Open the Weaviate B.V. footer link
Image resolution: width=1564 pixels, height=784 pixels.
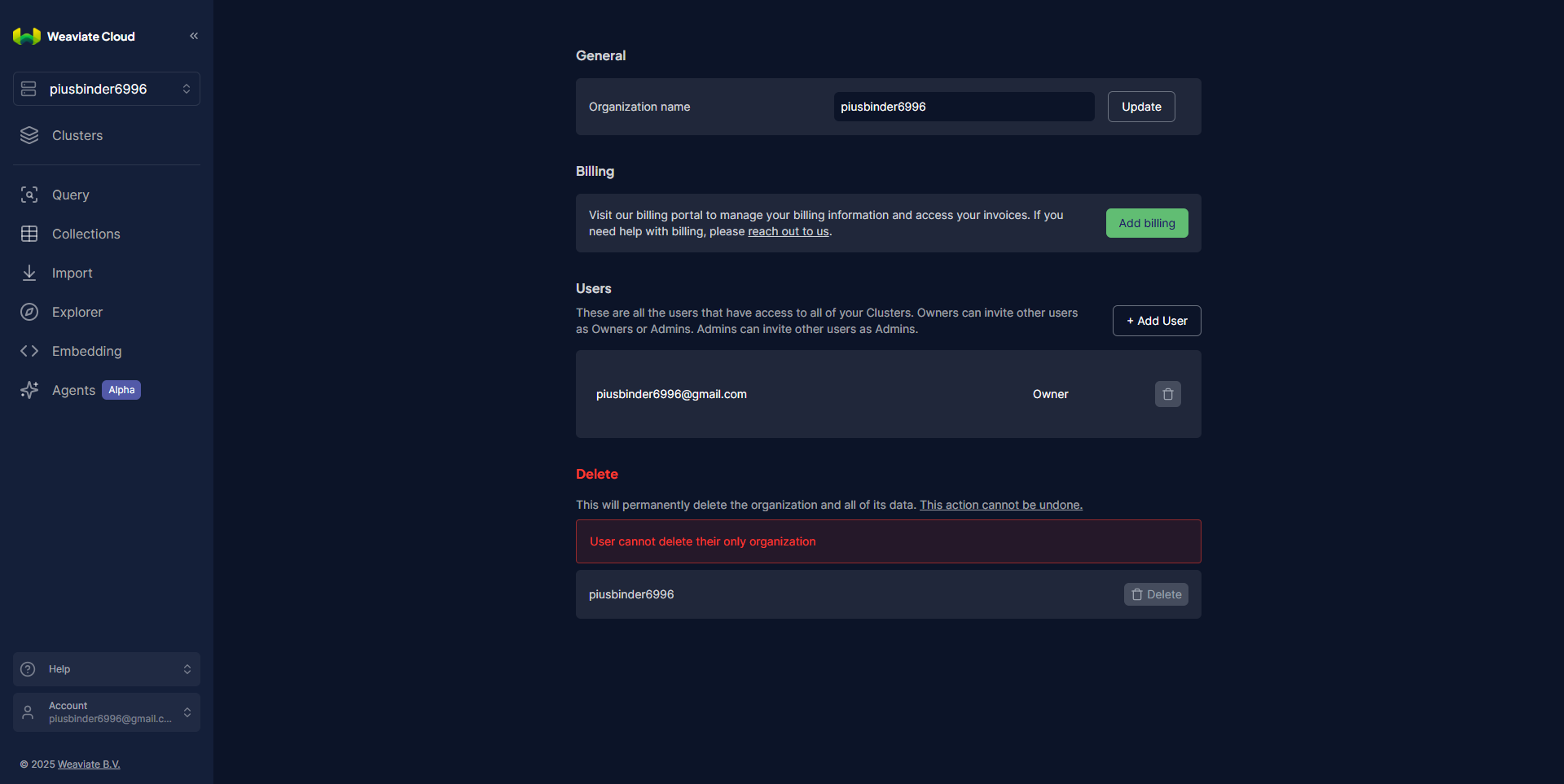coord(89,764)
